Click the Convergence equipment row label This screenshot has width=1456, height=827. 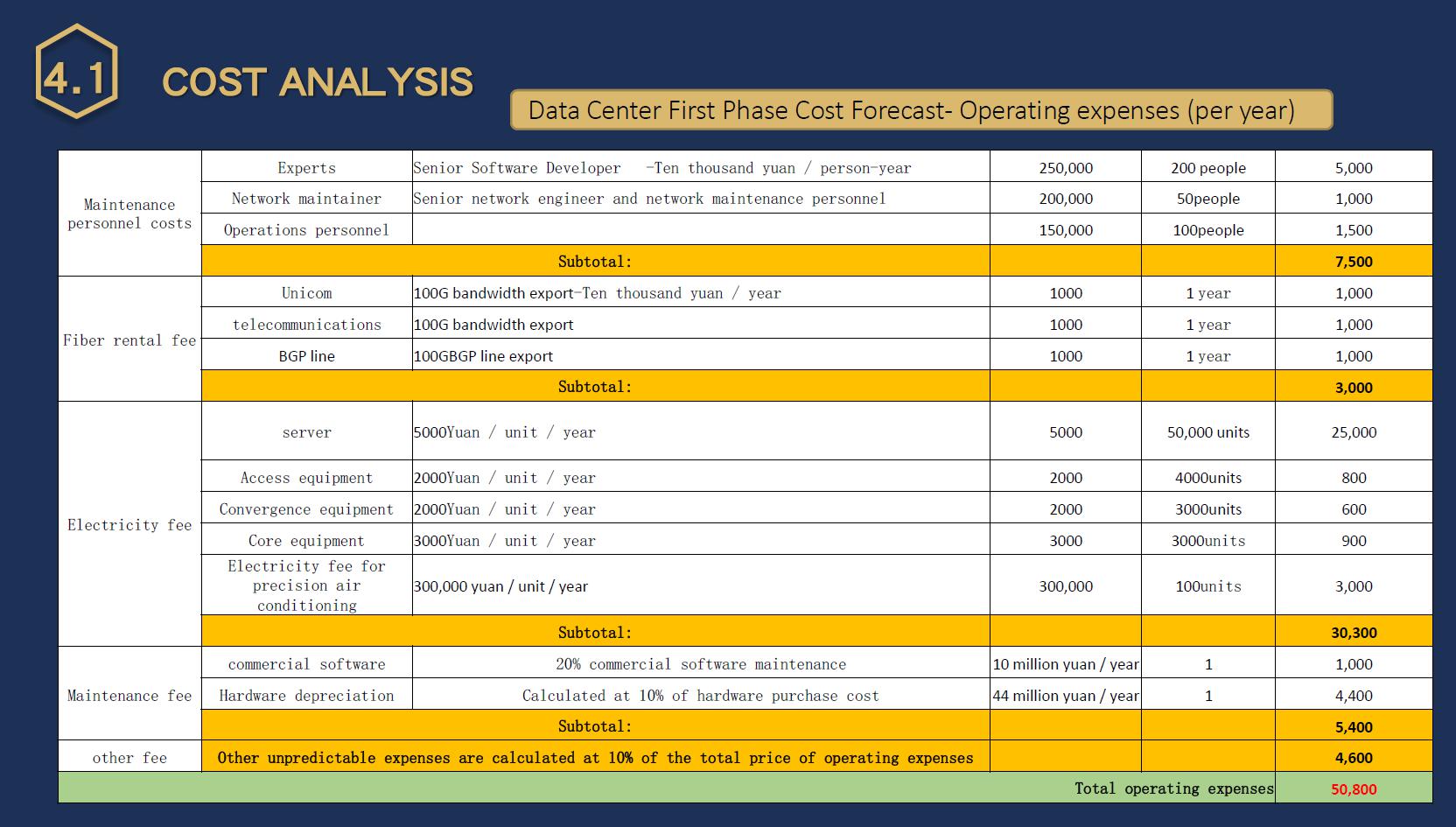[x=306, y=509]
